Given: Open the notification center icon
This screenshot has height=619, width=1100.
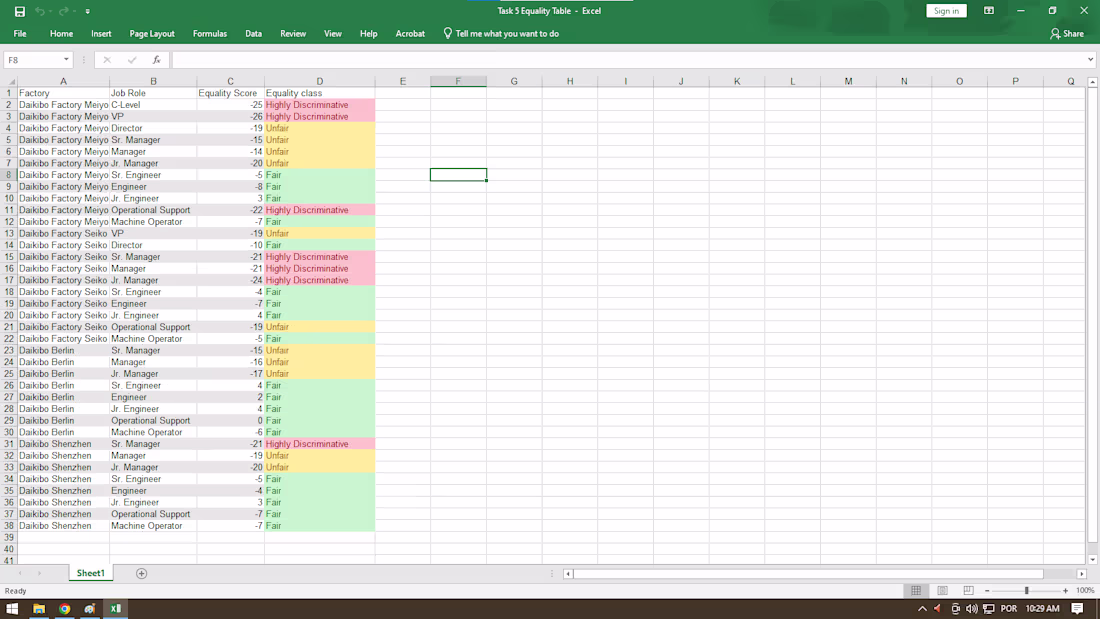Looking at the screenshot, I should [x=1078, y=608].
